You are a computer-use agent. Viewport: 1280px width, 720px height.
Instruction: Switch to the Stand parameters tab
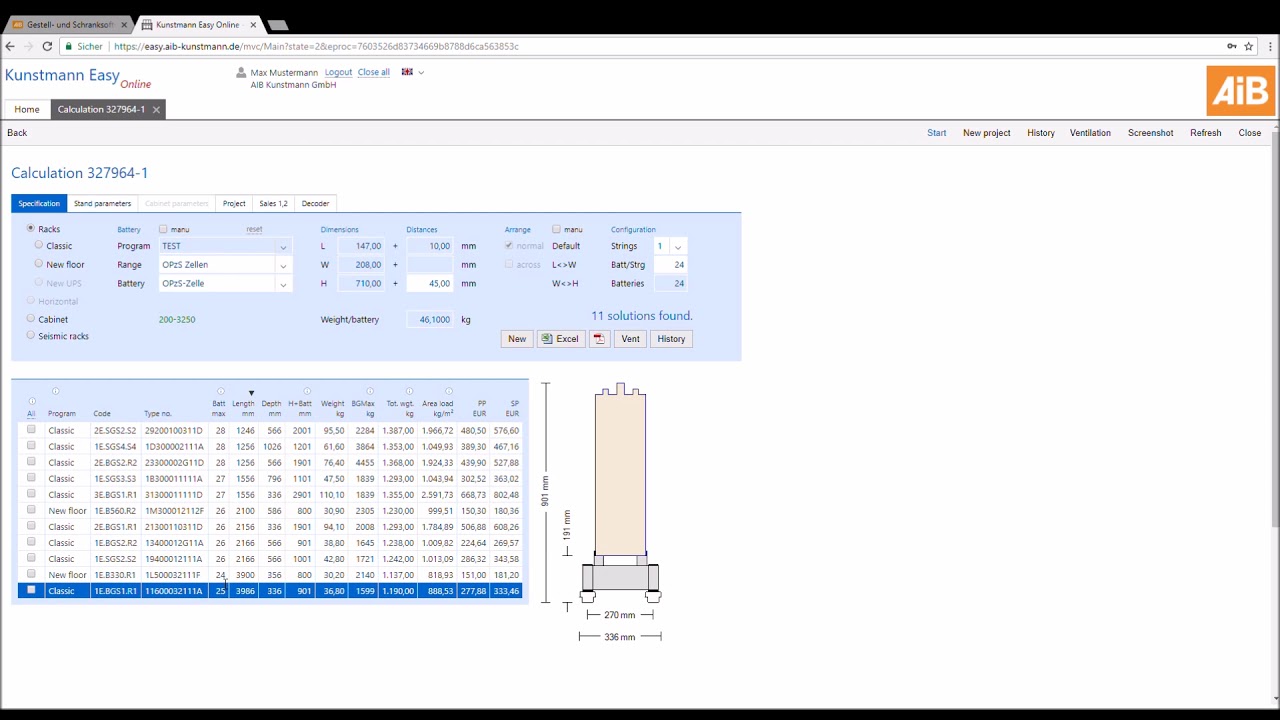coord(102,203)
